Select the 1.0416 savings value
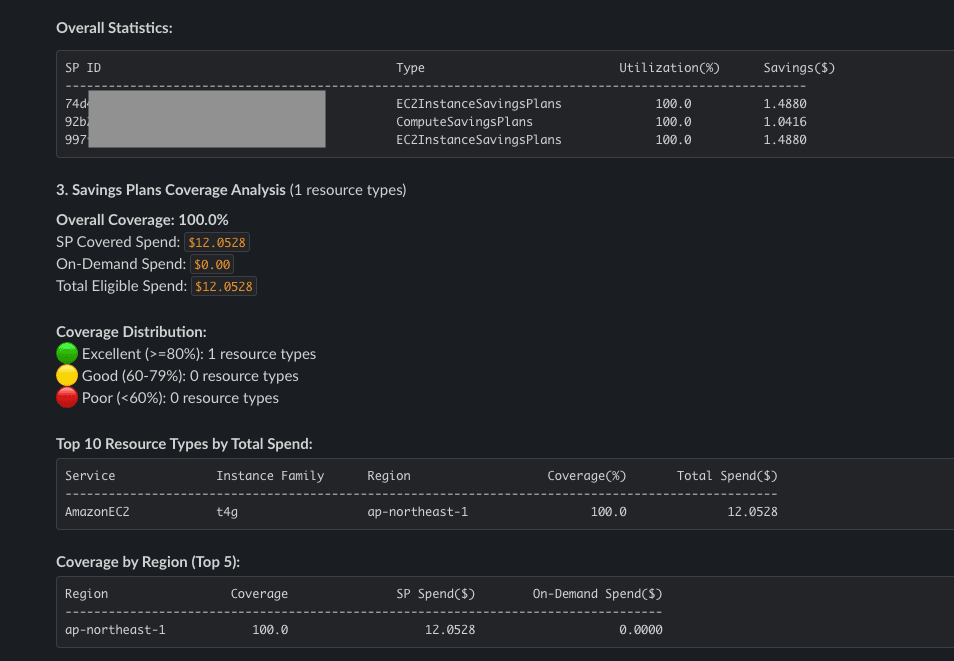 785,122
